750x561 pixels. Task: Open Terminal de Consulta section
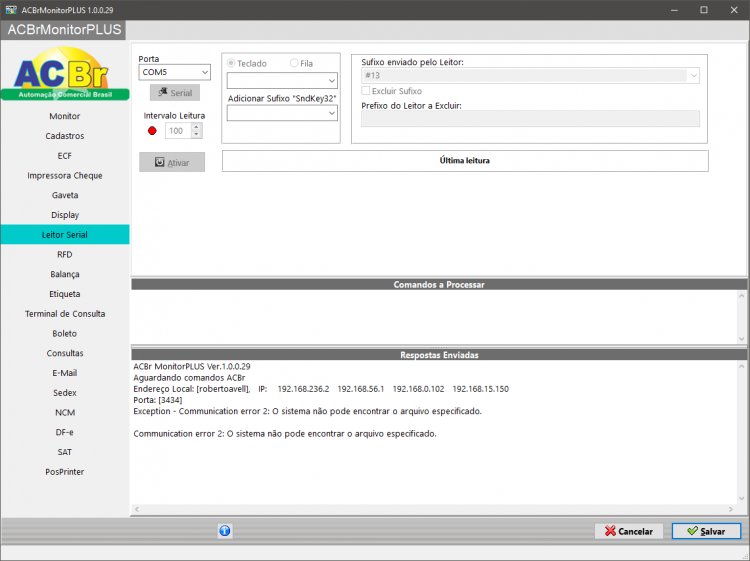pyautogui.click(x=65, y=314)
